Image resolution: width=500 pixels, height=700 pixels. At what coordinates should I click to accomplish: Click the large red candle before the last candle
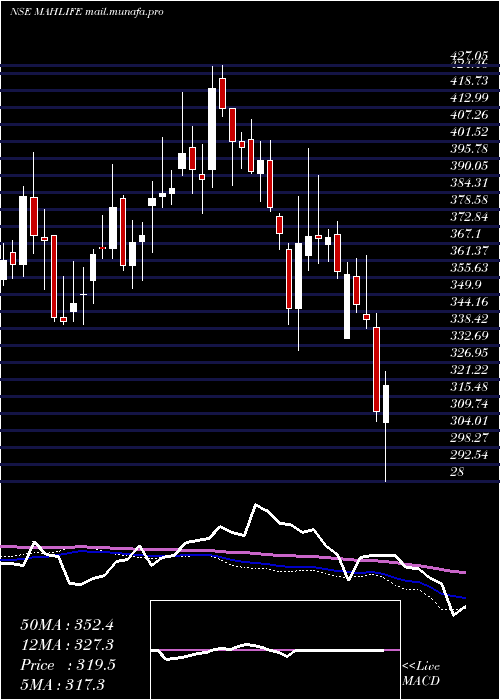[376, 369]
